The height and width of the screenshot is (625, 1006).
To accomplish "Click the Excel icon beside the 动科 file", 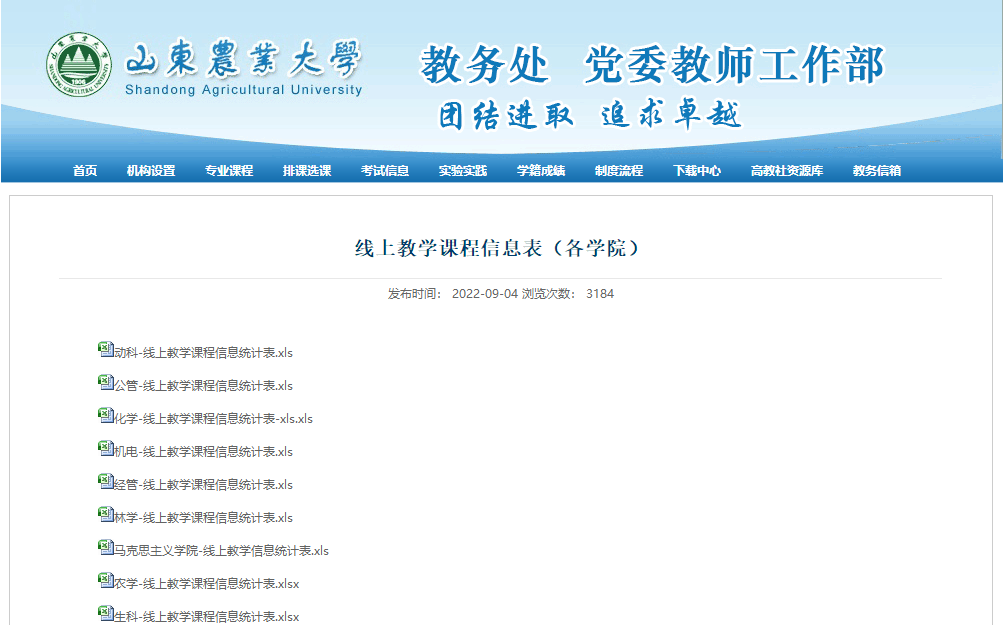I will click(105, 349).
